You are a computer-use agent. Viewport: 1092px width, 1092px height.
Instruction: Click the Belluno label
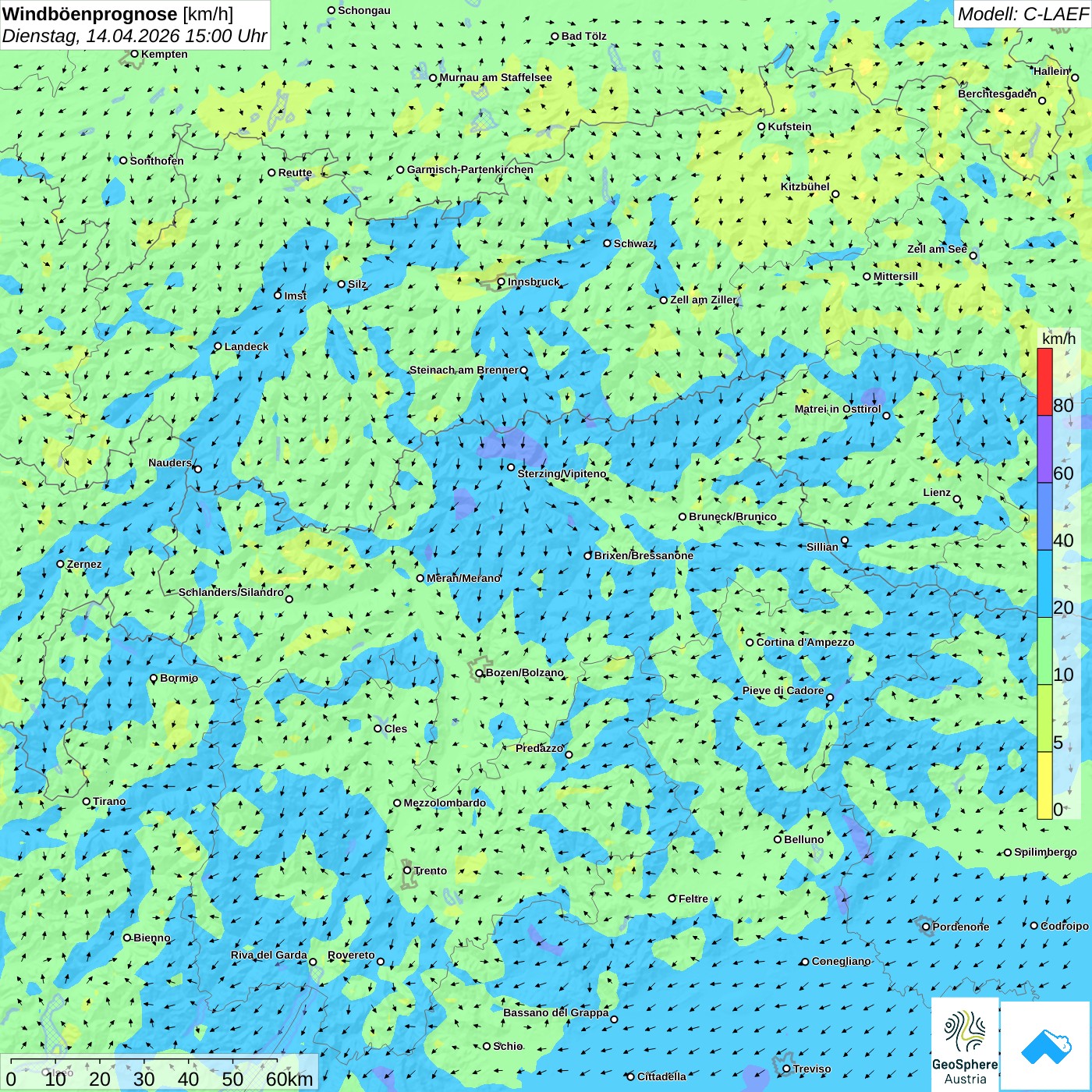[803, 839]
